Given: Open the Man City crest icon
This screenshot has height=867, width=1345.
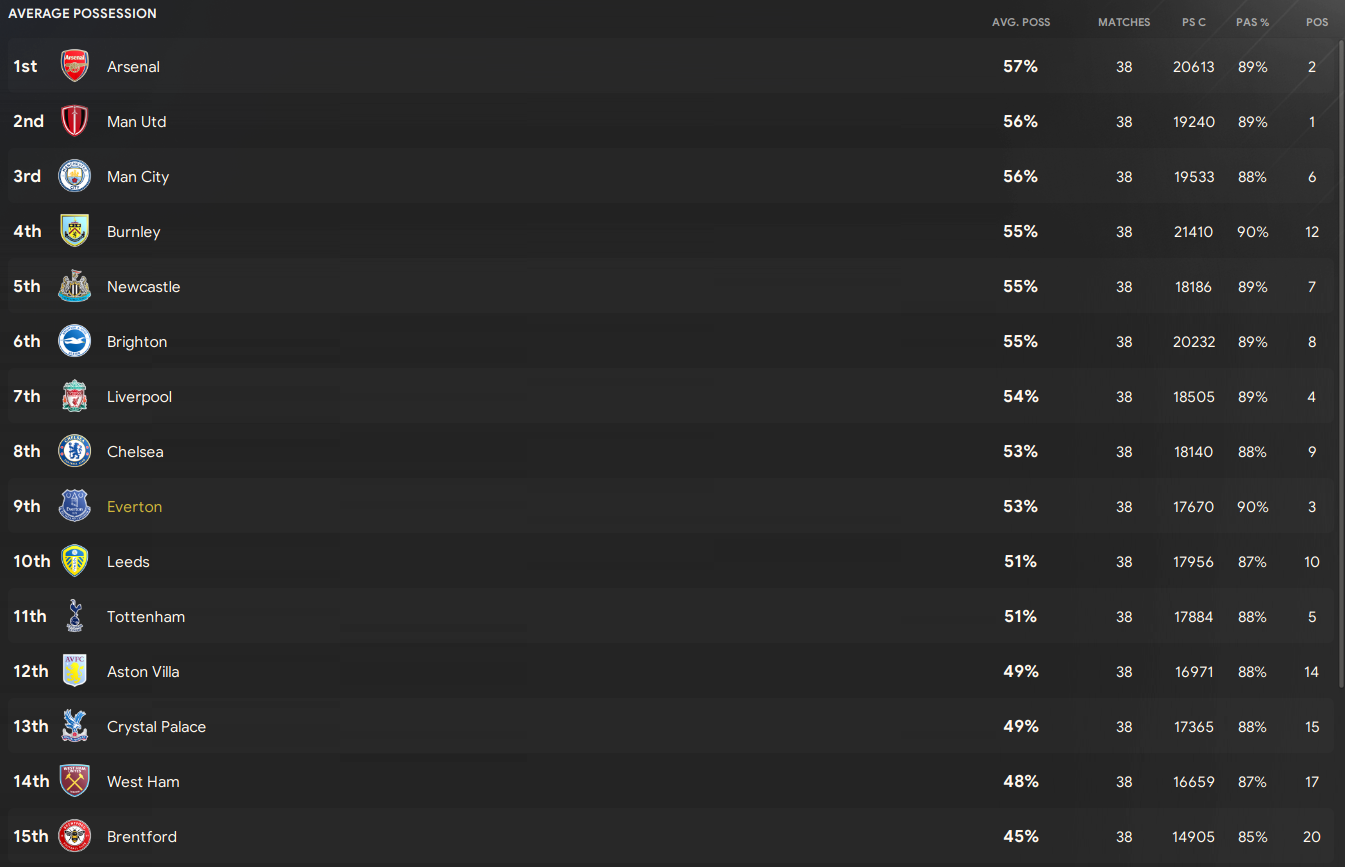Looking at the screenshot, I should click(75, 177).
